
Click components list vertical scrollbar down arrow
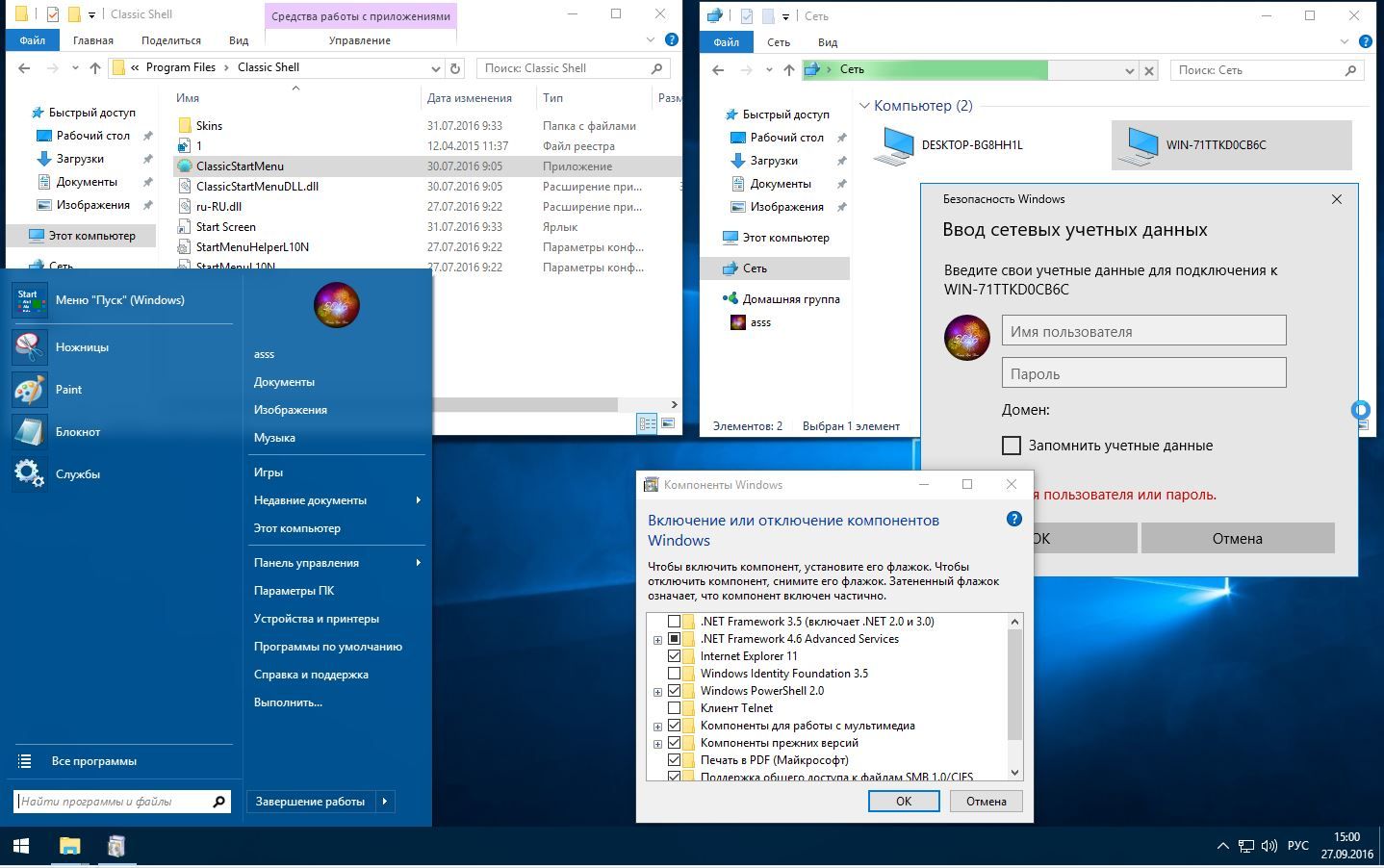[1014, 772]
